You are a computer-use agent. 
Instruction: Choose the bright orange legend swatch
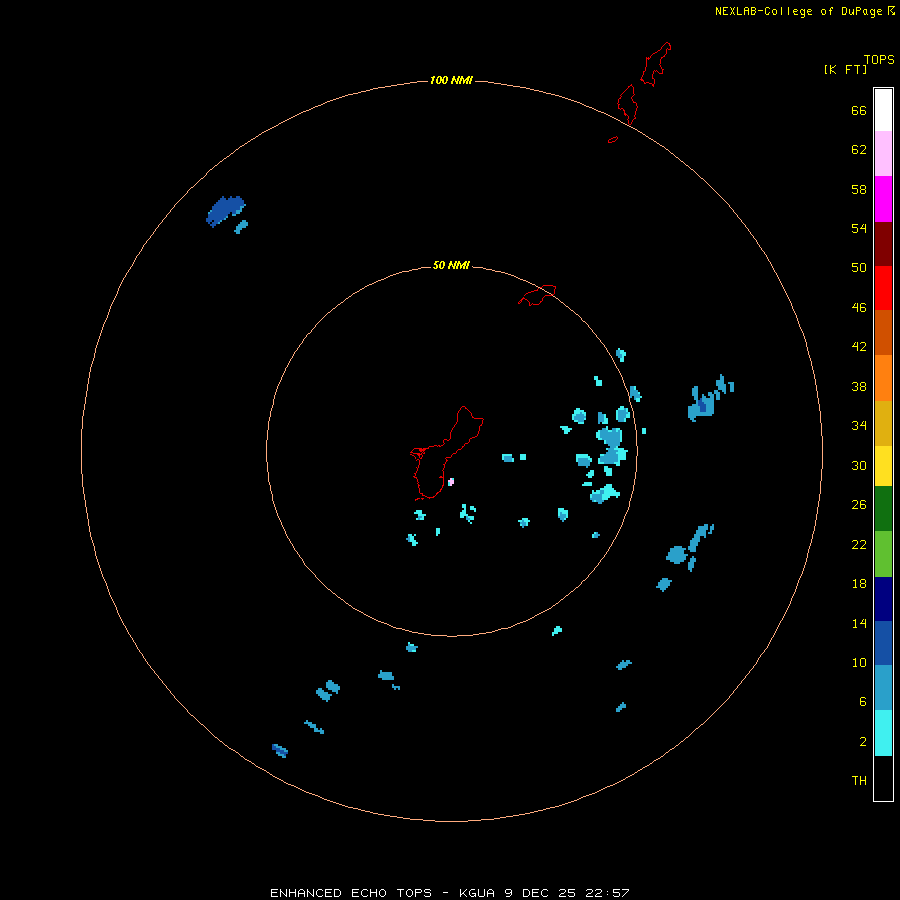click(883, 378)
